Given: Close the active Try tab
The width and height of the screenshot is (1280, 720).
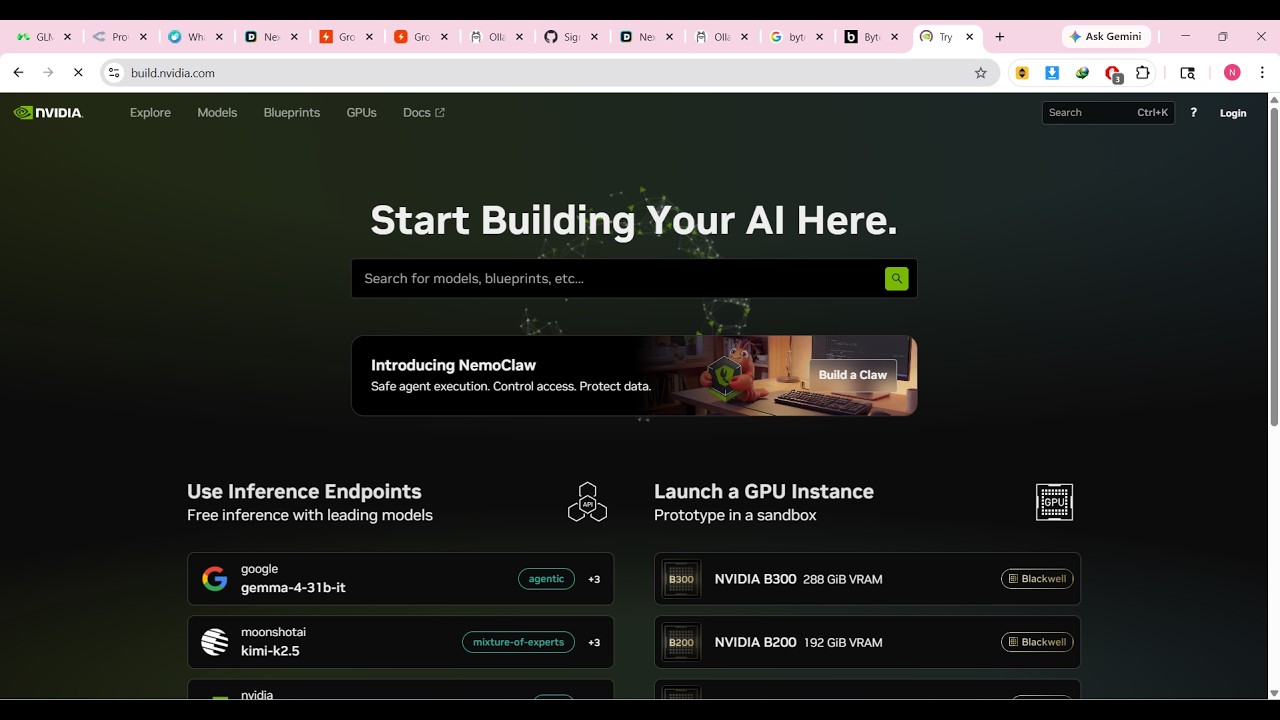Looking at the screenshot, I should (x=969, y=37).
